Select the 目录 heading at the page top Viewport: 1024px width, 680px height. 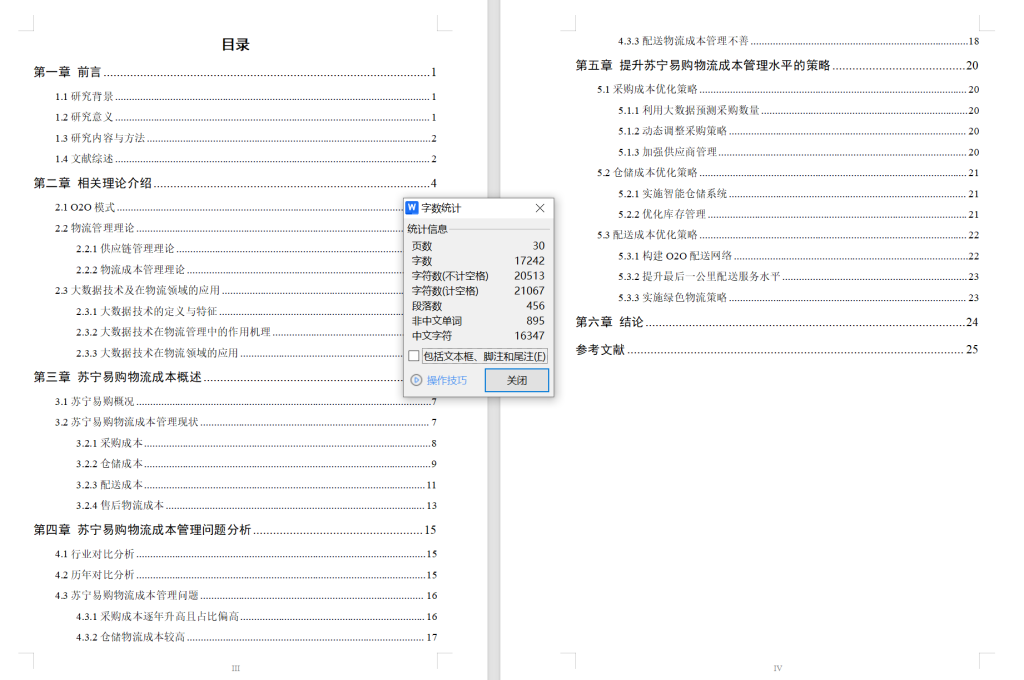234,44
